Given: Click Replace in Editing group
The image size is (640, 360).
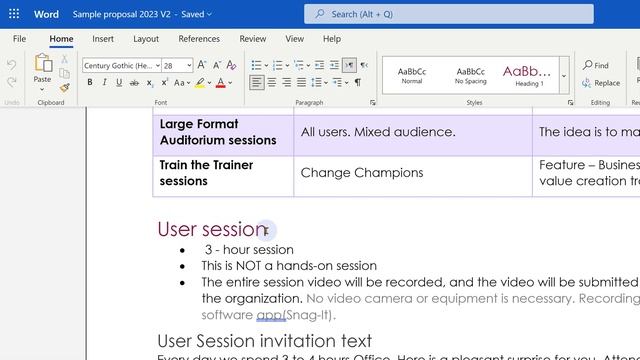Looking at the screenshot, I should point(601,83).
